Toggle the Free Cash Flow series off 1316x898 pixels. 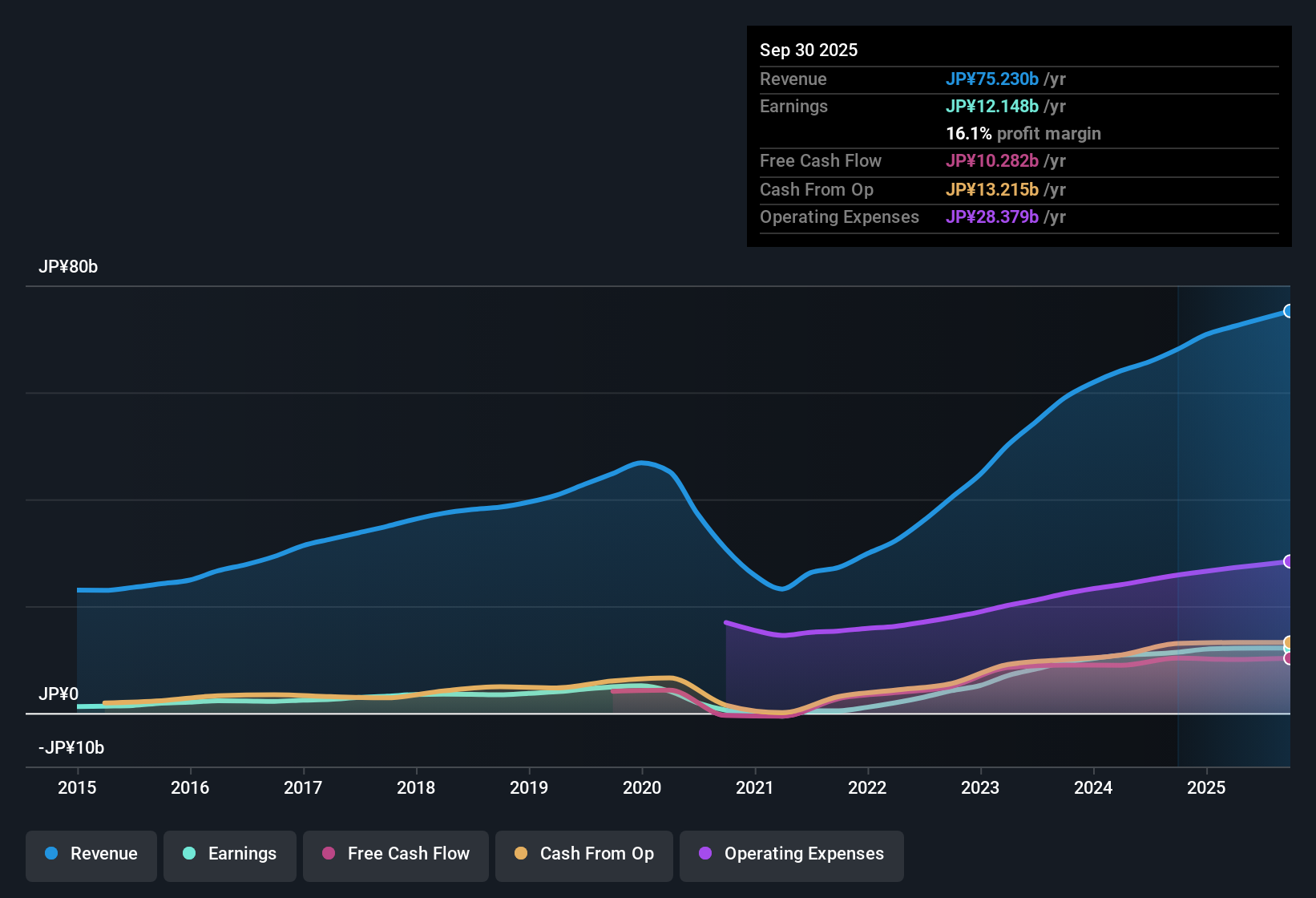[x=395, y=854]
